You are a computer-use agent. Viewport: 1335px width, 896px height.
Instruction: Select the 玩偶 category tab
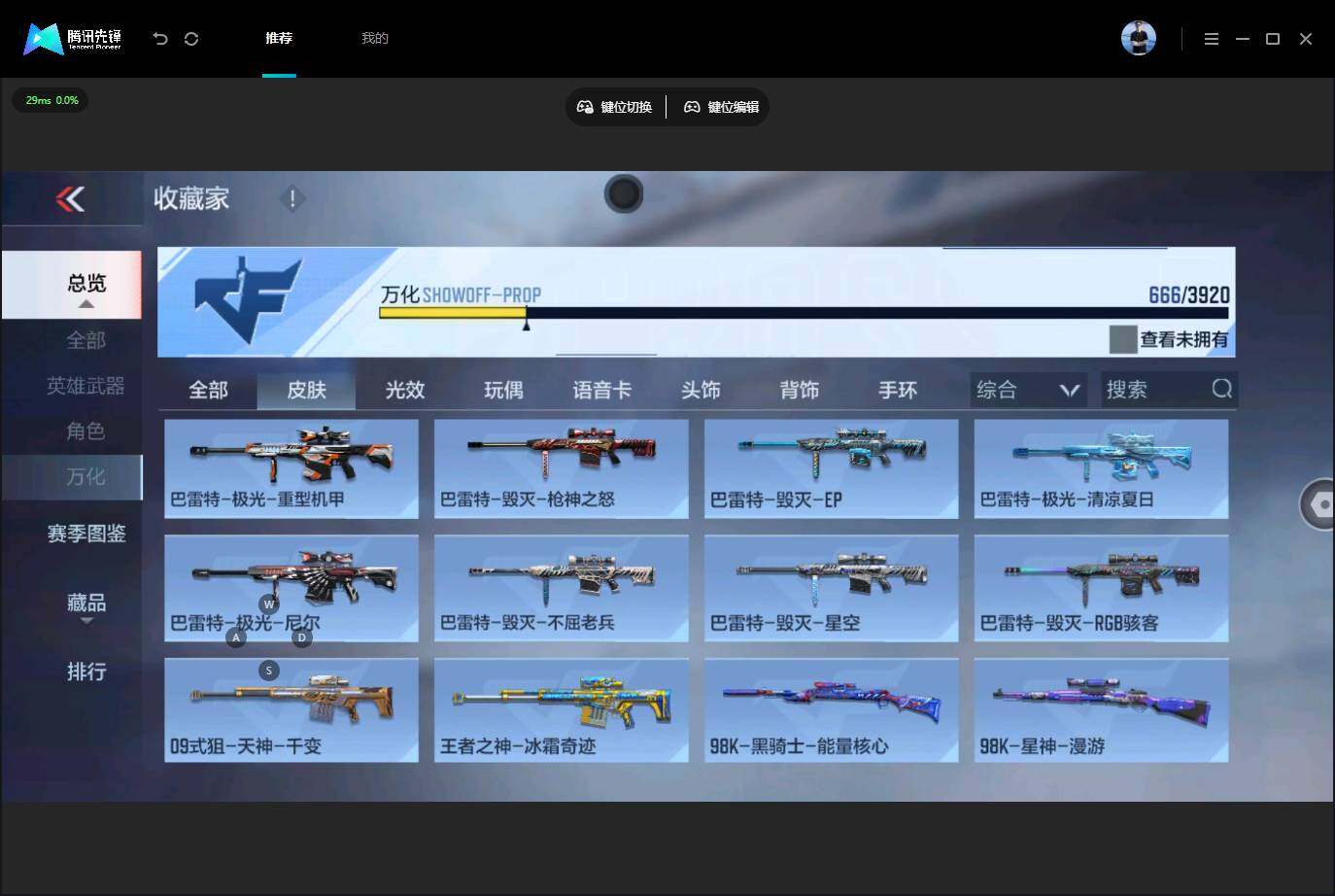[503, 390]
